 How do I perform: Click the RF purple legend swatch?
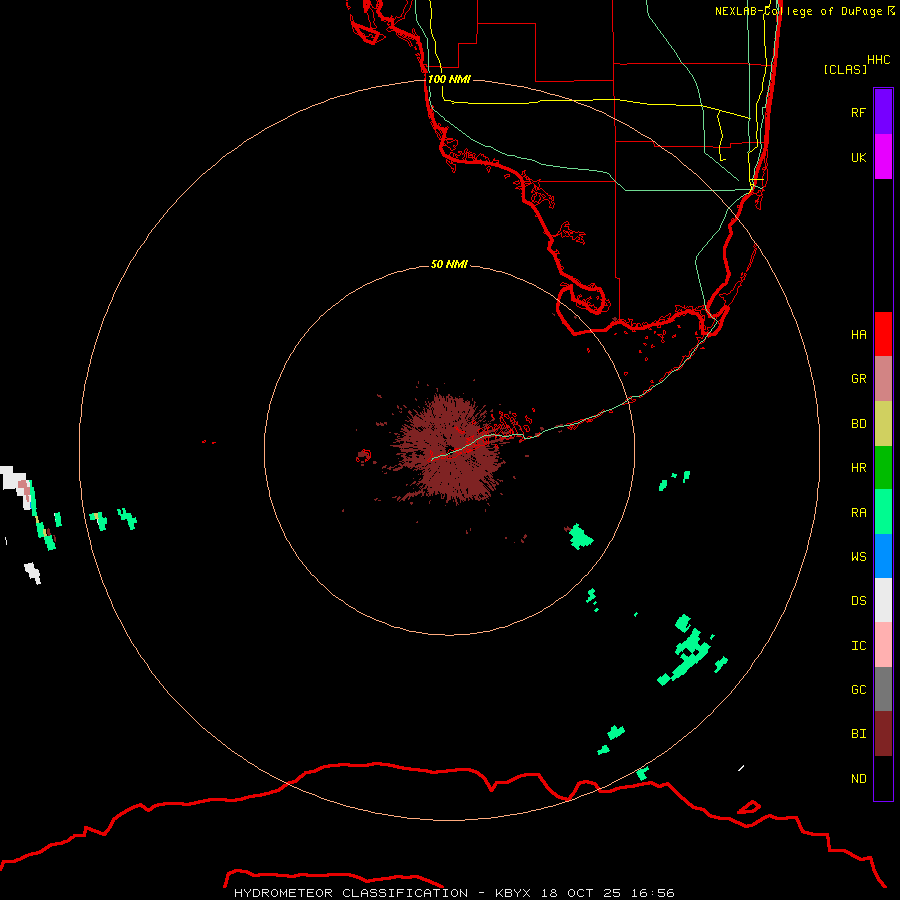(x=883, y=112)
